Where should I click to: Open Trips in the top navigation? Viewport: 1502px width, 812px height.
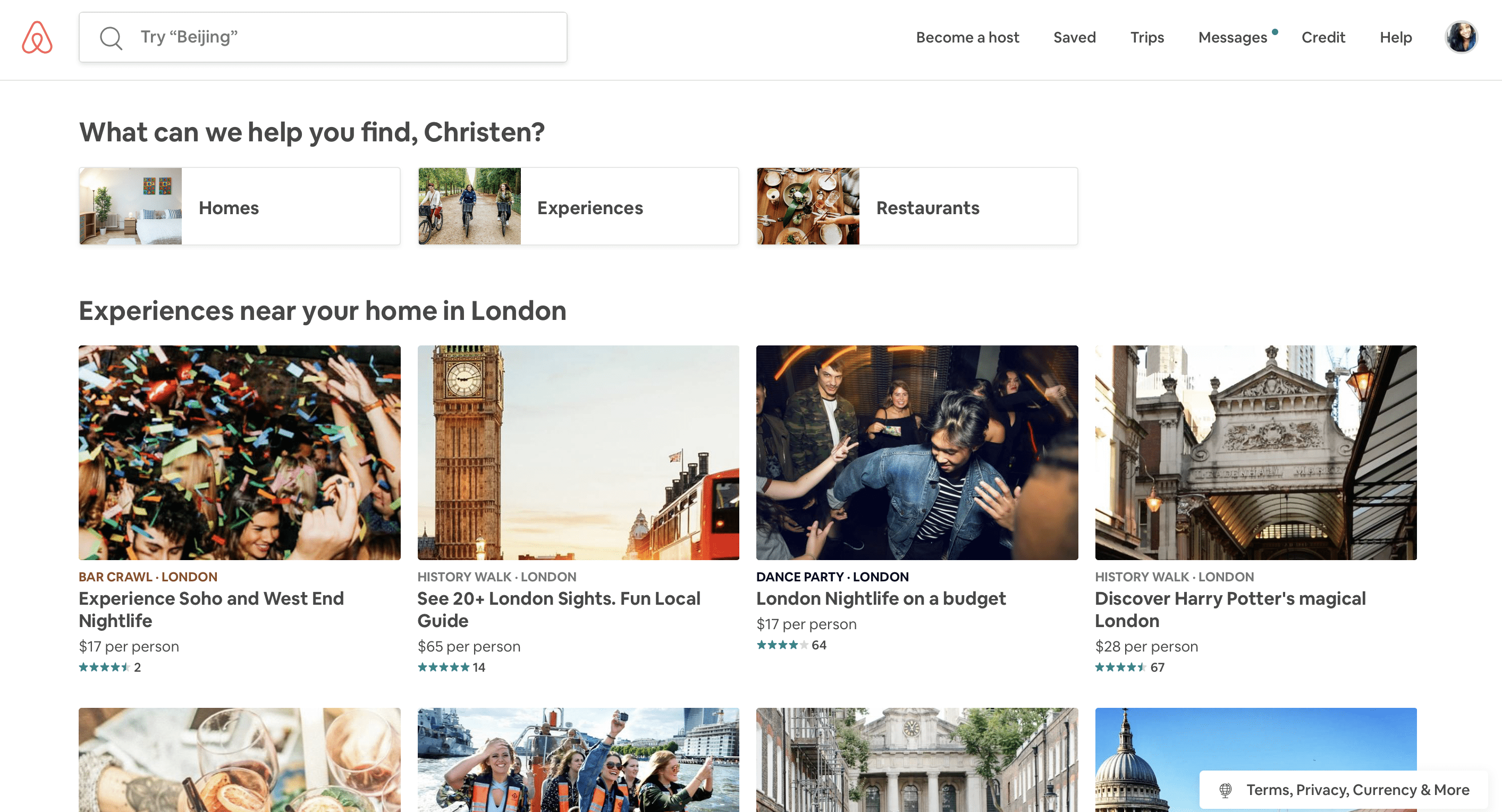(1146, 37)
